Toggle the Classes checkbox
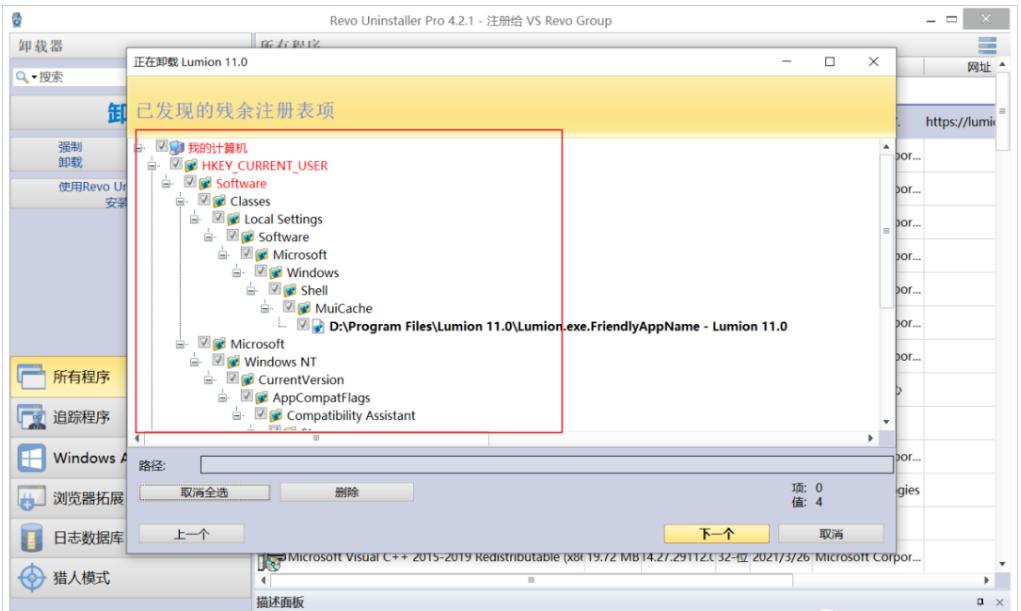Image resolution: width=1021 pixels, height=611 pixels. click(204, 199)
